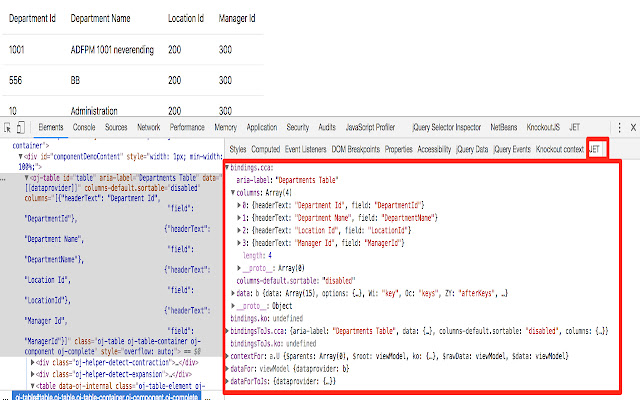Collapse the bindings.cca node
Screen dimensions: 640x400
pyautogui.click(x=227, y=167)
